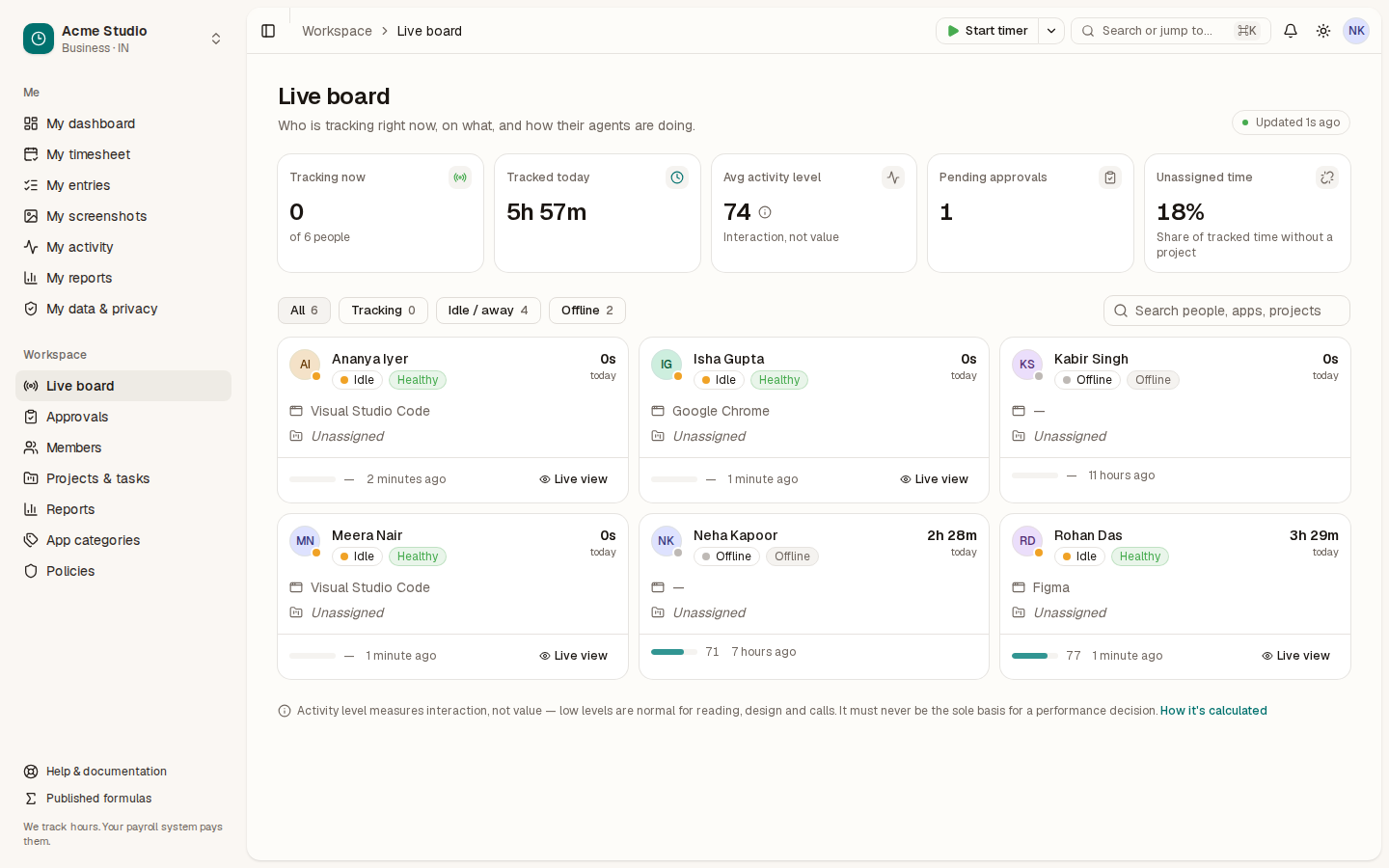Click Kabir Singh's KS avatar
Screen dimensions: 1389x868
point(1027,365)
